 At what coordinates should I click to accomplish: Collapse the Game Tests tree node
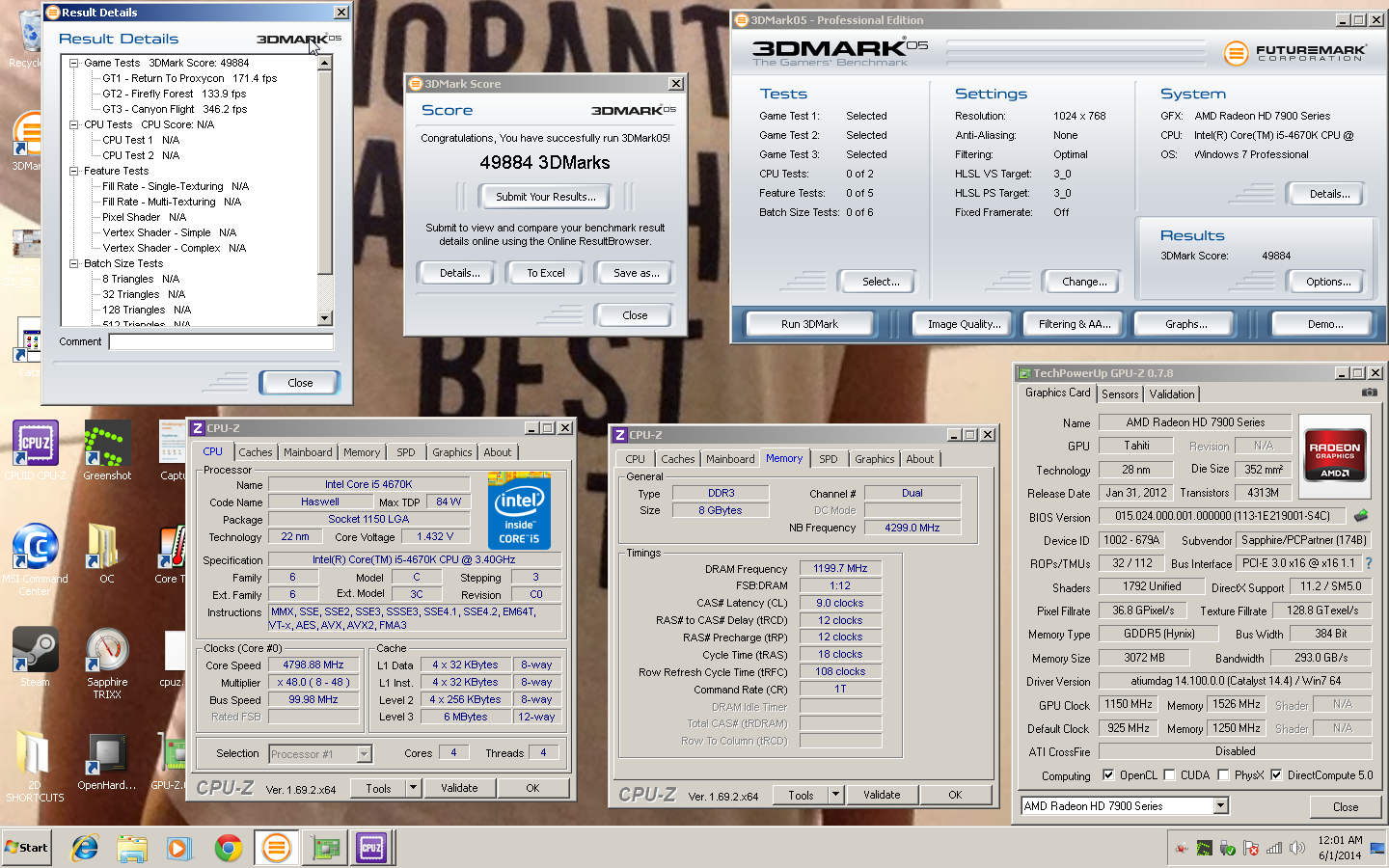tap(74, 63)
